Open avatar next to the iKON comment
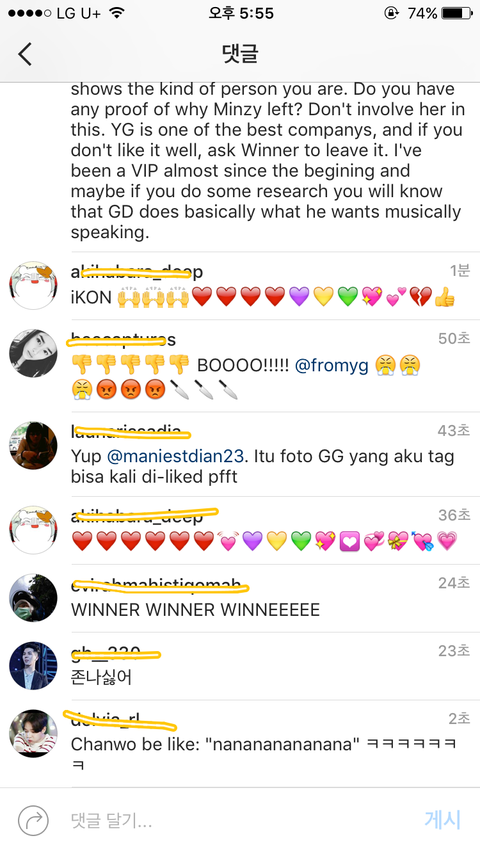The image size is (480, 854). pos(33,286)
